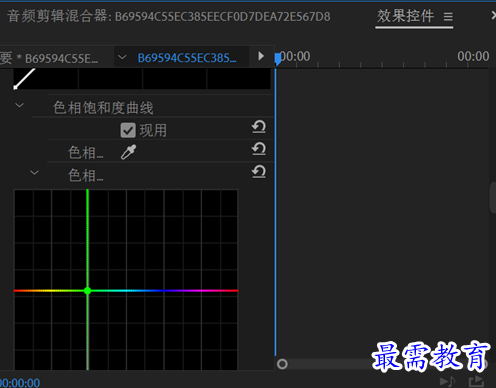Open the clip selector dropdown chevron
The image size is (496, 388).
pyautogui.click(x=122, y=57)
